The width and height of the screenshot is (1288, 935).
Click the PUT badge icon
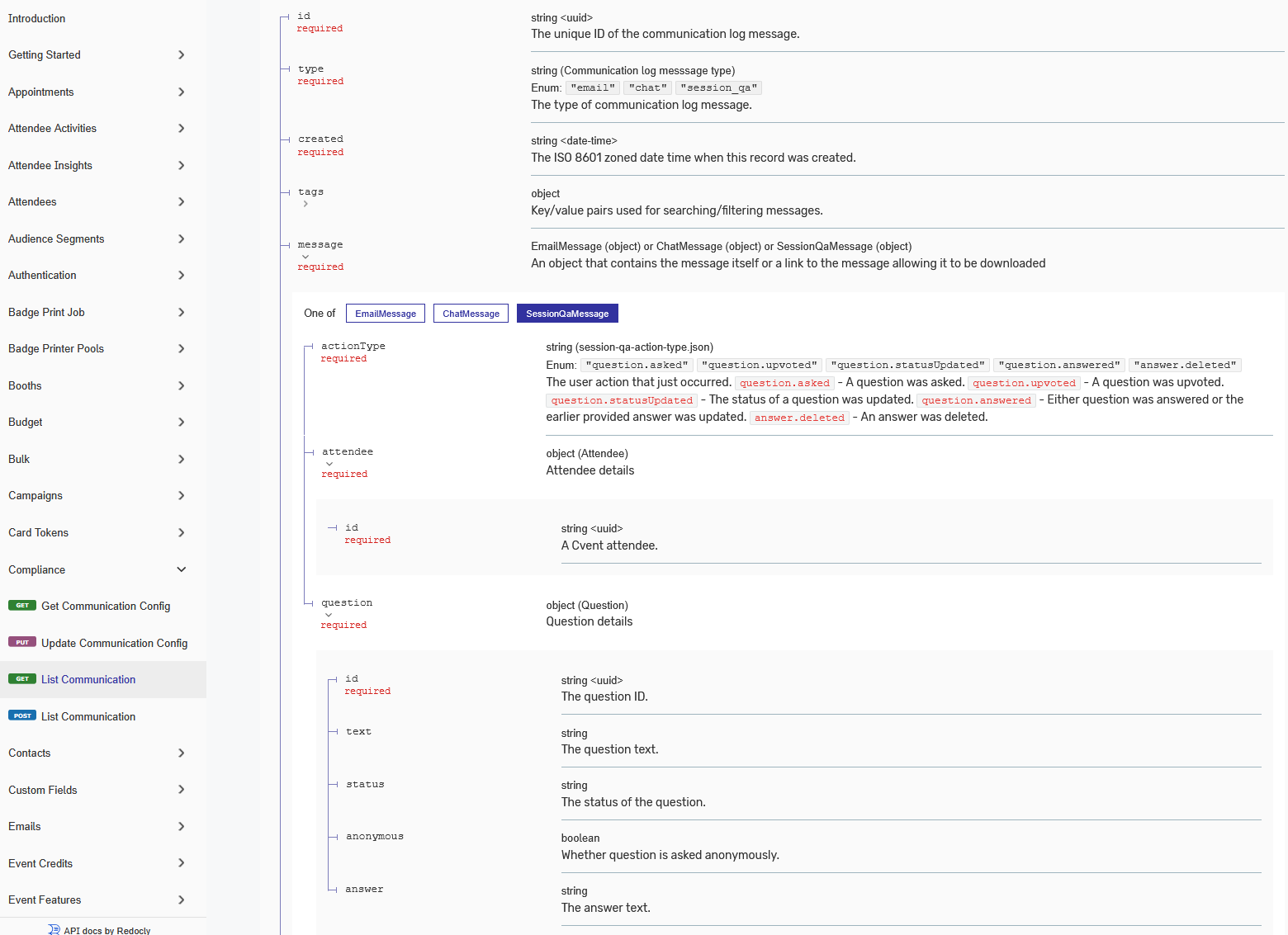pos(22,642)
